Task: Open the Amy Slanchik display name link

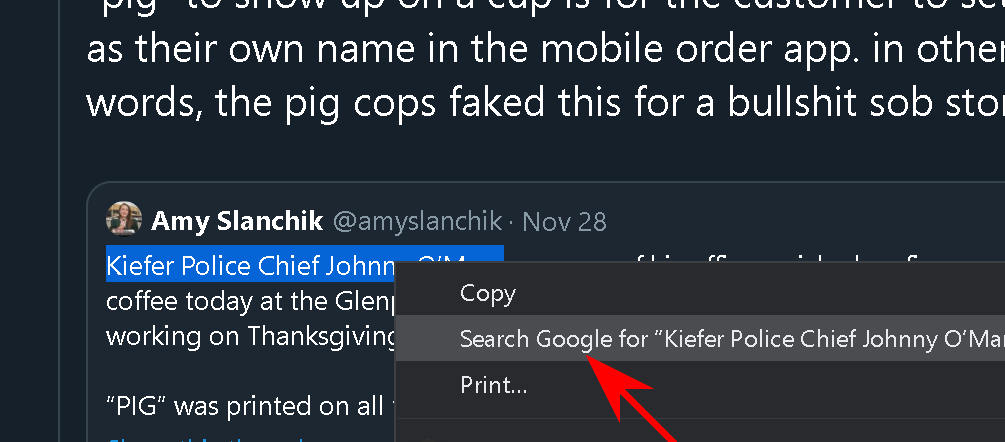Action: click(237, 221)
